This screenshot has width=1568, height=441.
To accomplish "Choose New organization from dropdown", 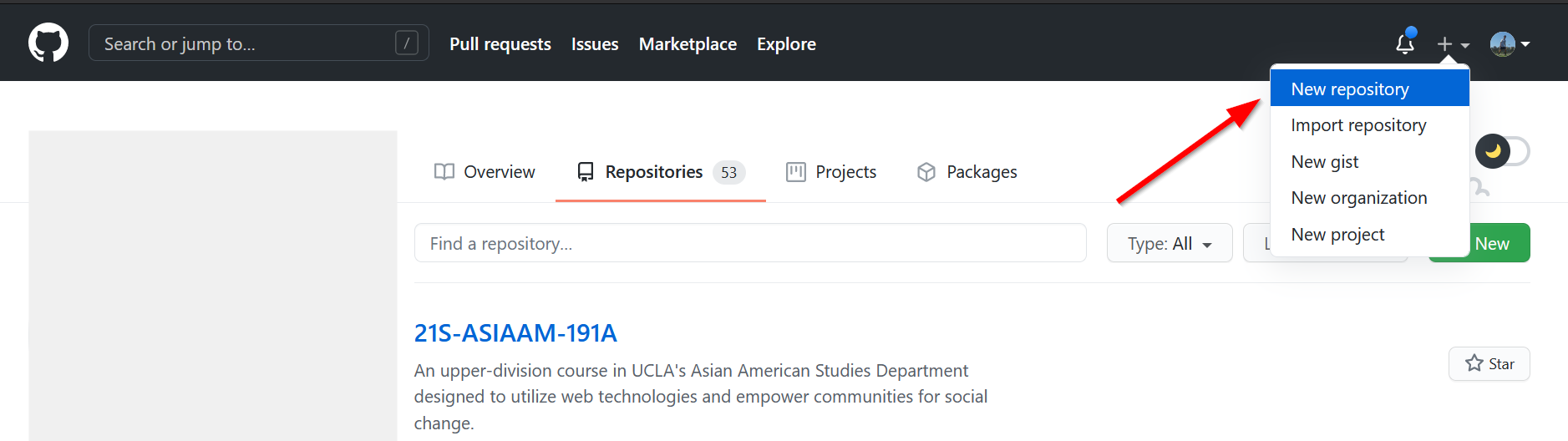I will click(x=1358, y=198).
